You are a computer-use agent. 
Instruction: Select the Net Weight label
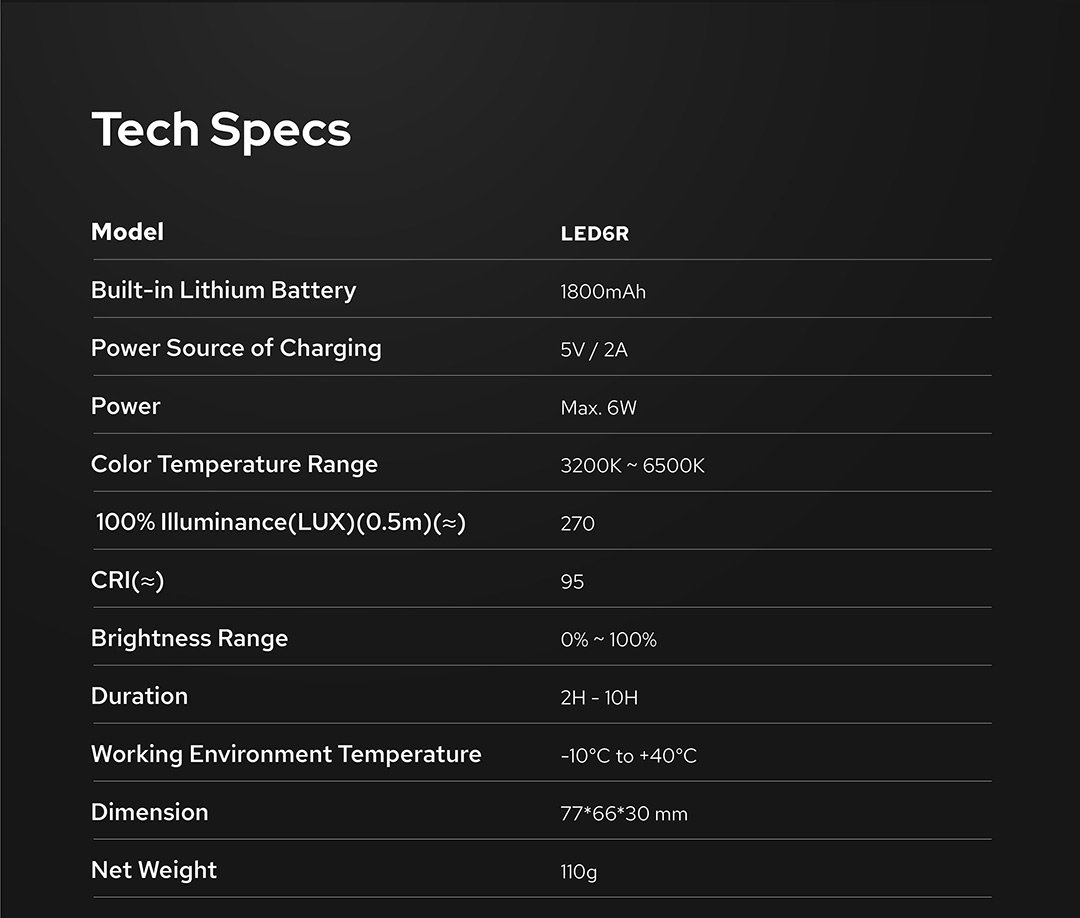click(154, 870)
